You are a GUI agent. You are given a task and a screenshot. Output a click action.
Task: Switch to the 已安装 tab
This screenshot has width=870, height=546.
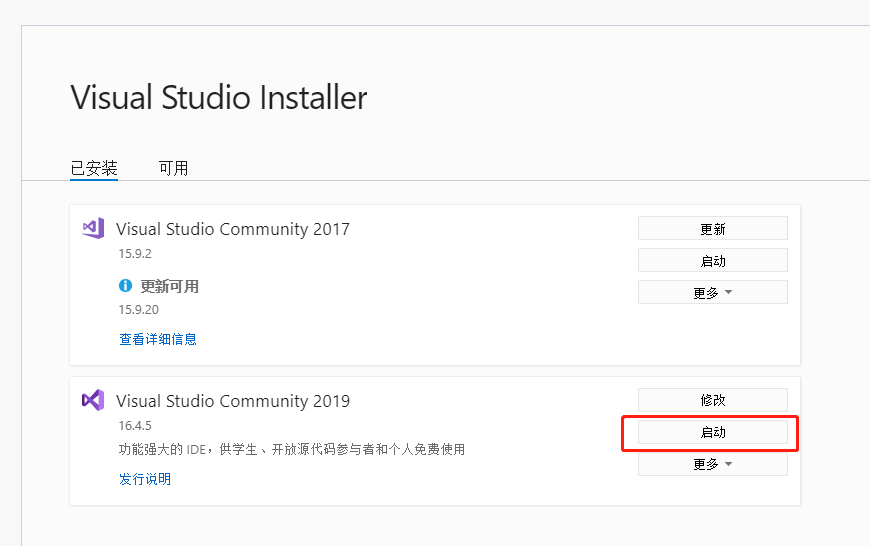tap(94, 168)
